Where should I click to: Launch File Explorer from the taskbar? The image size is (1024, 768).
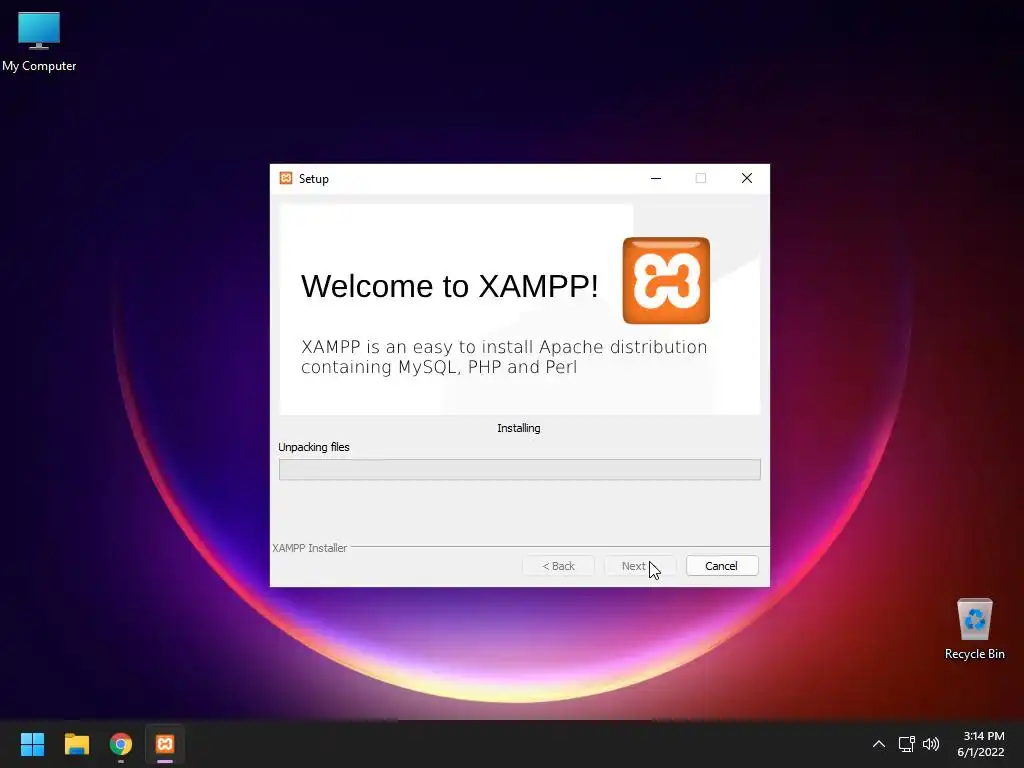click(x=76, y=744)
